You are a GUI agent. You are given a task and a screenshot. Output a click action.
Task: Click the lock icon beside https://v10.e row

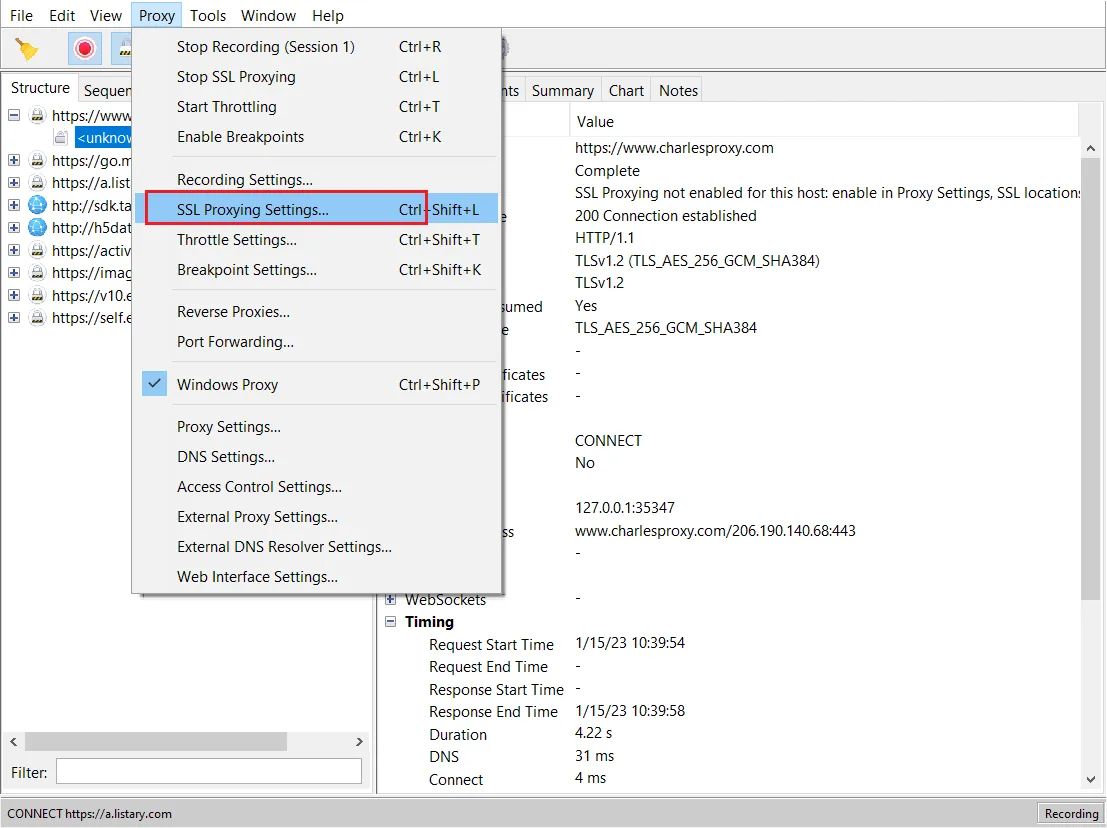(x=37, y=295)
